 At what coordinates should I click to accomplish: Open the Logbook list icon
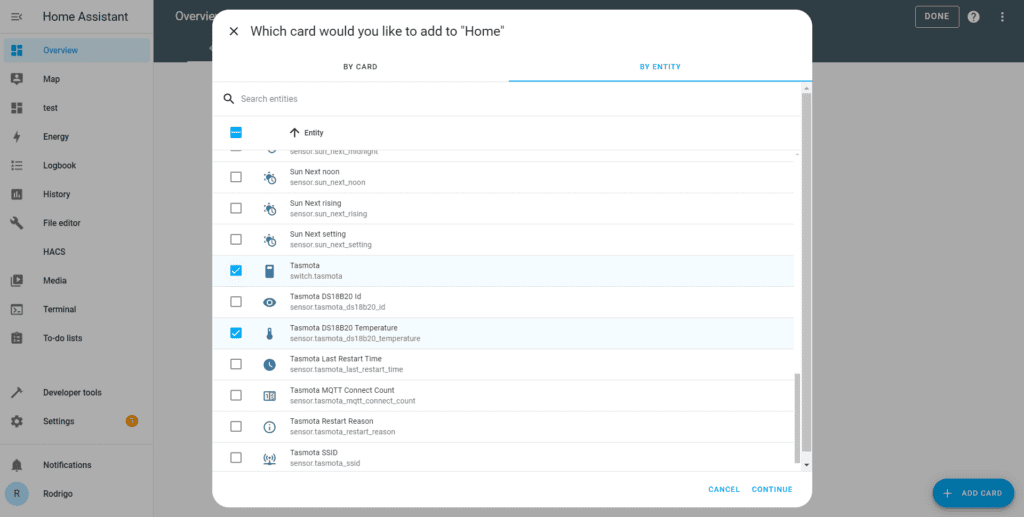[17, 165]
